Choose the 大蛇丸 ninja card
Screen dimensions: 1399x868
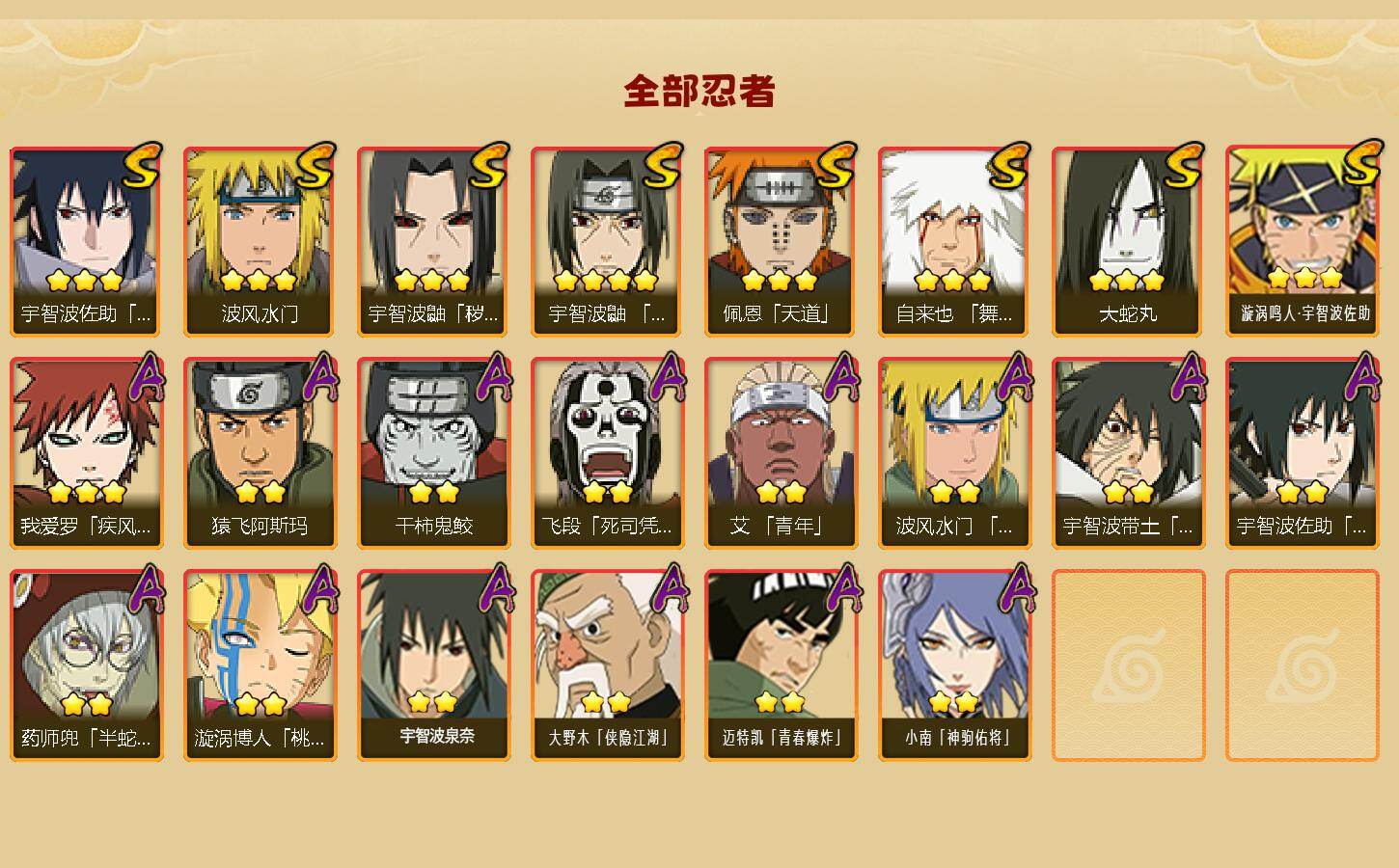[1128, 241]
